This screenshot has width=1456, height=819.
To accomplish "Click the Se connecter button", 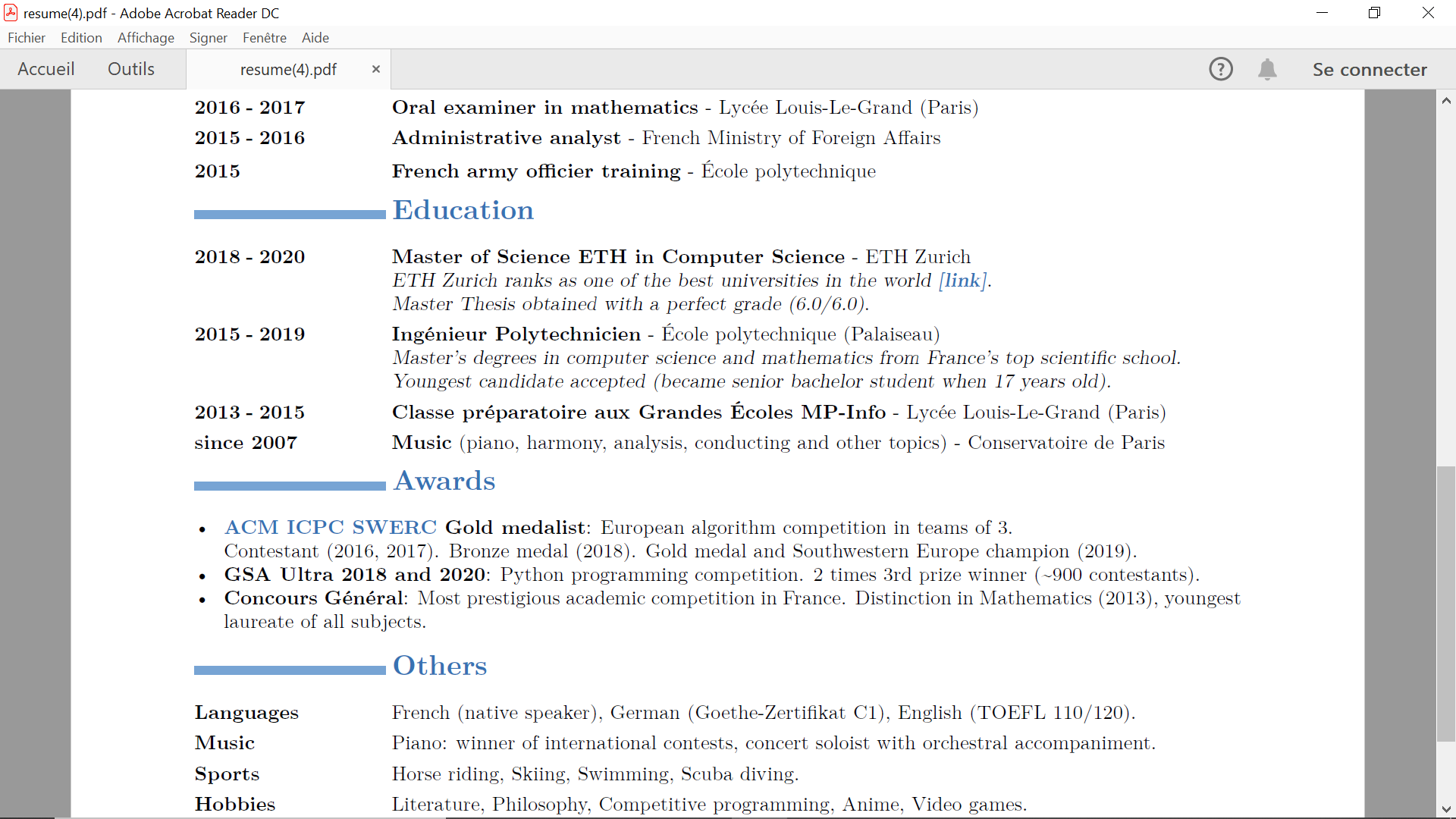I will coord(1370,69).
